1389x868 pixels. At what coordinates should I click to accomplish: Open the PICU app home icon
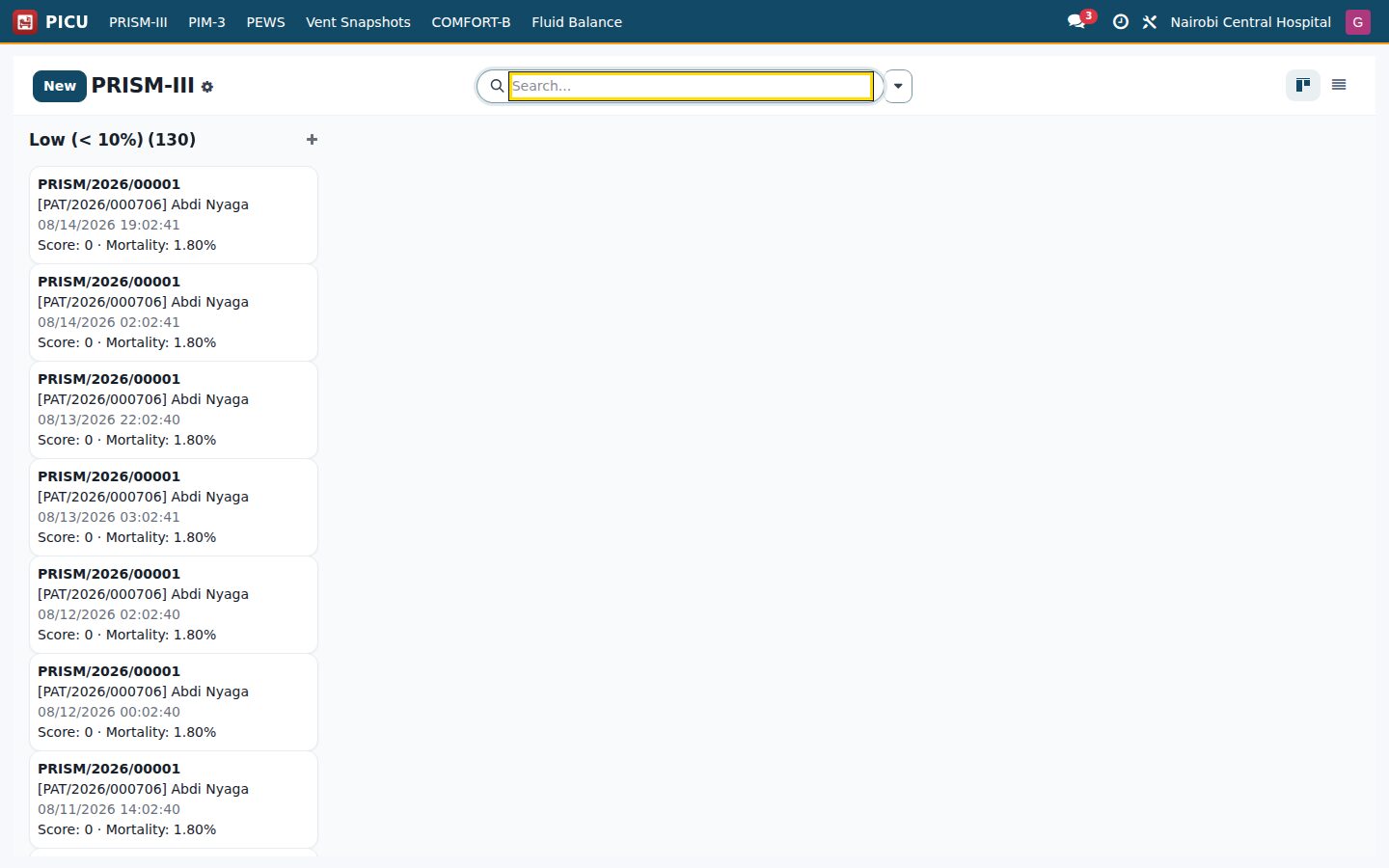click(x=25, y=21)
